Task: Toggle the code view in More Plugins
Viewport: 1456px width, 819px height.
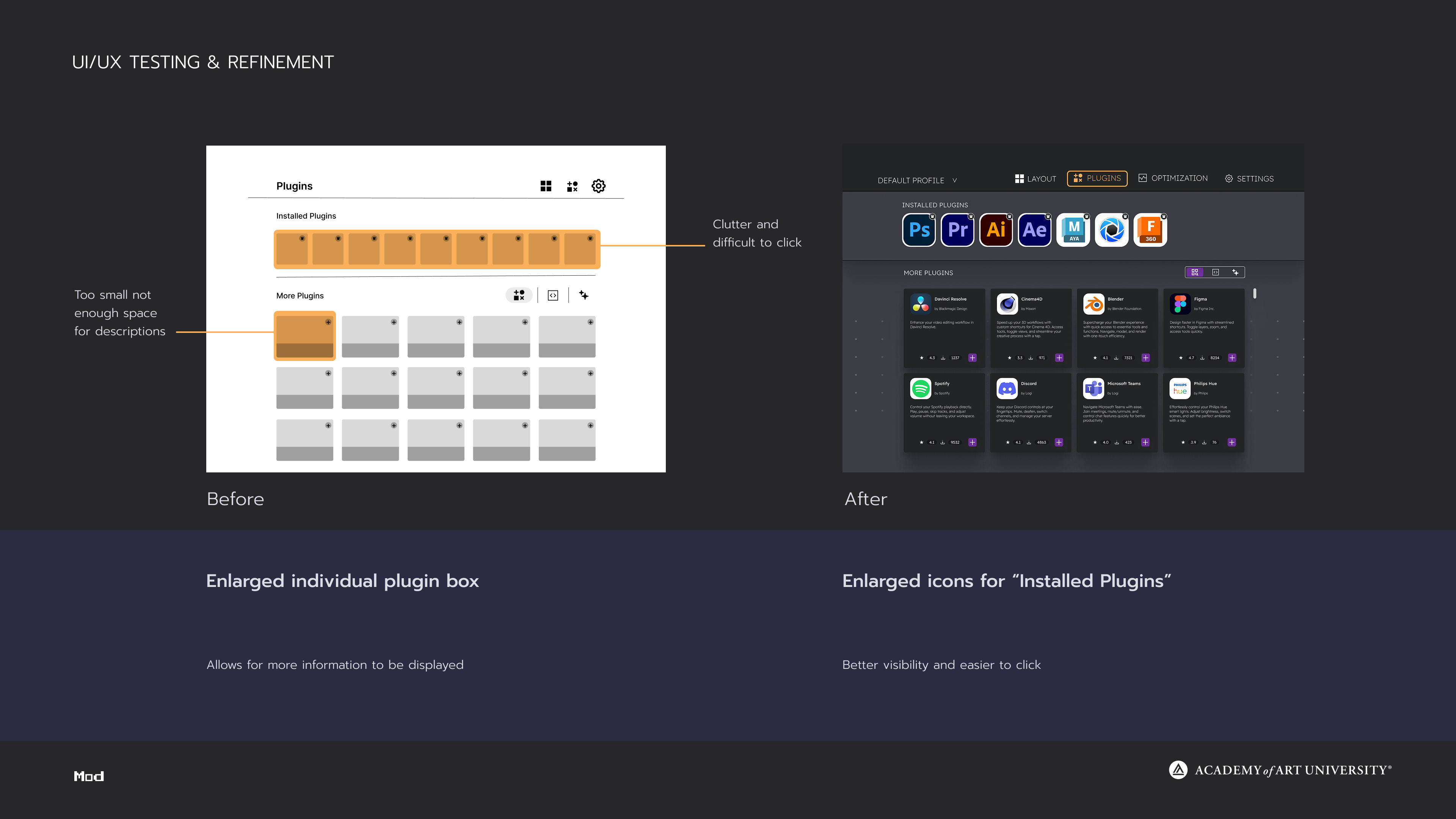Action: tap(1215, 273)
